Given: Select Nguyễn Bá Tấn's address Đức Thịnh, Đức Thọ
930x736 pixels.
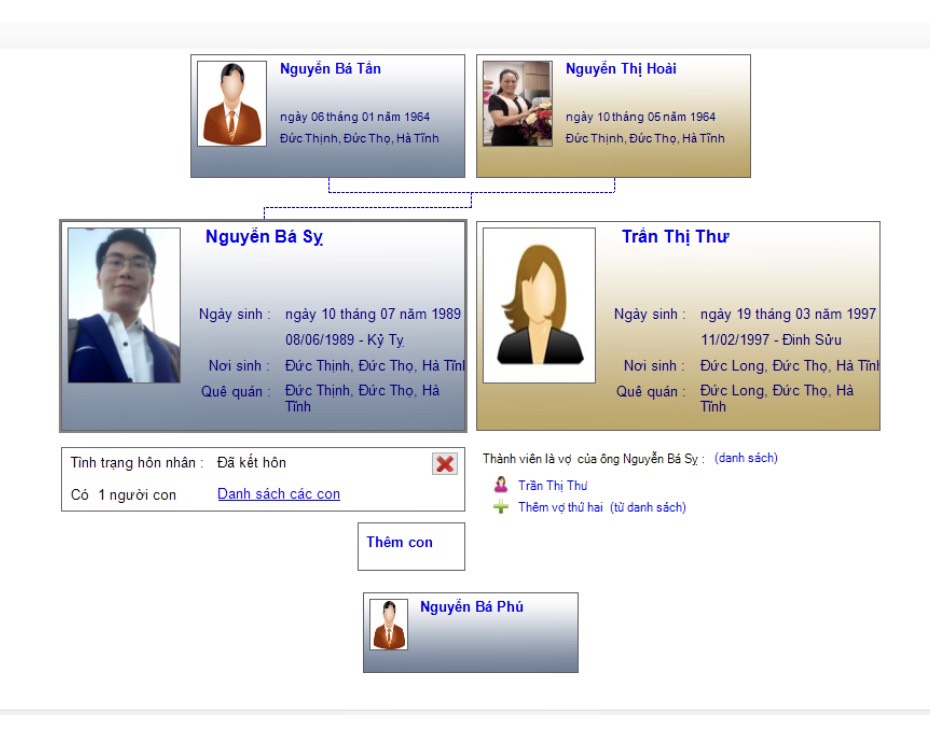Looking at the screenshot, I should [359, 138].
